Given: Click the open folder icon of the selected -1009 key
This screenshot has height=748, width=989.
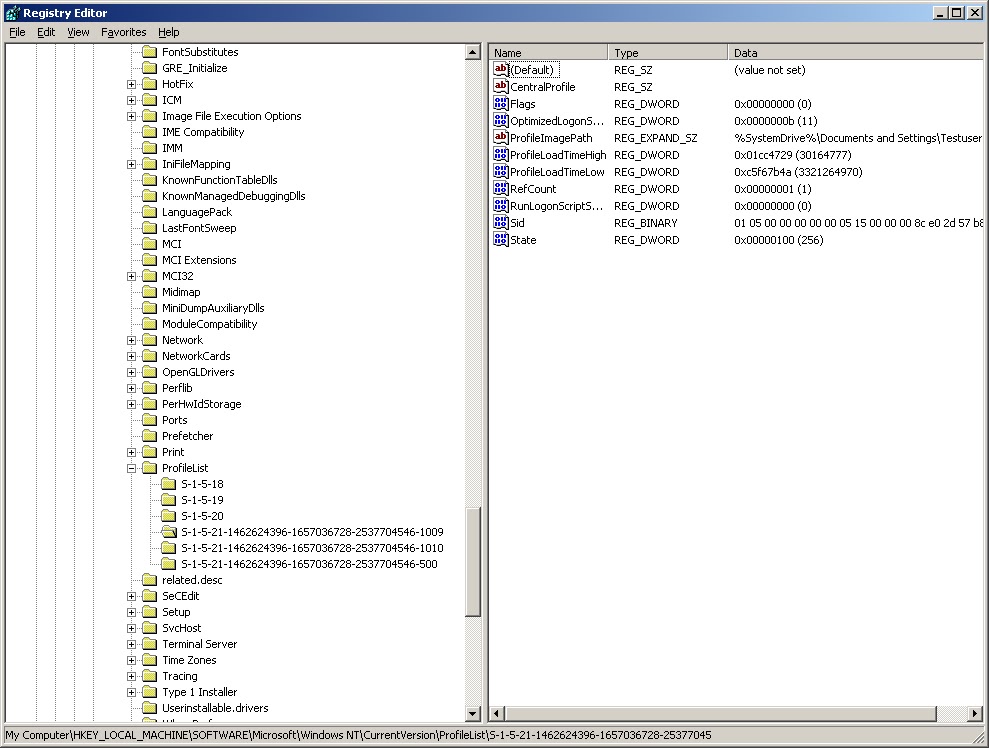Looking at the screenshot, I should click(x=169, y=532).
